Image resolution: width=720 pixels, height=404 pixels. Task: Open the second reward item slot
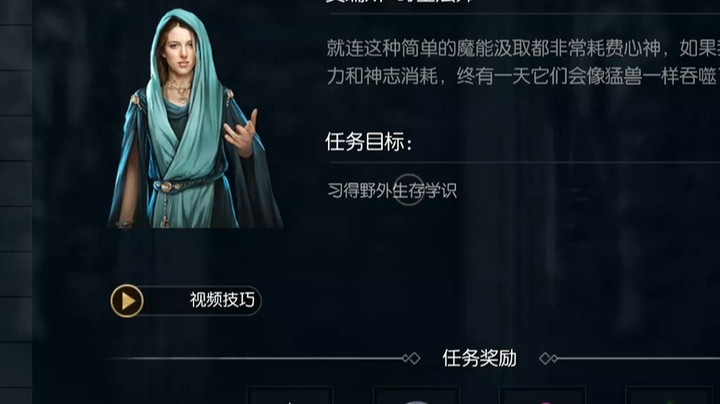tap(416, 395)
